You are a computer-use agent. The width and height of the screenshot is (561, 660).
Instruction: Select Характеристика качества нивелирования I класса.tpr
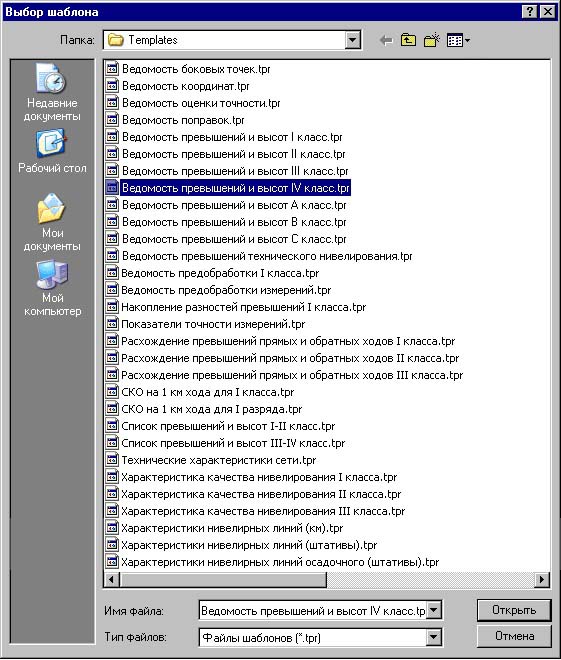click(259, 477)
